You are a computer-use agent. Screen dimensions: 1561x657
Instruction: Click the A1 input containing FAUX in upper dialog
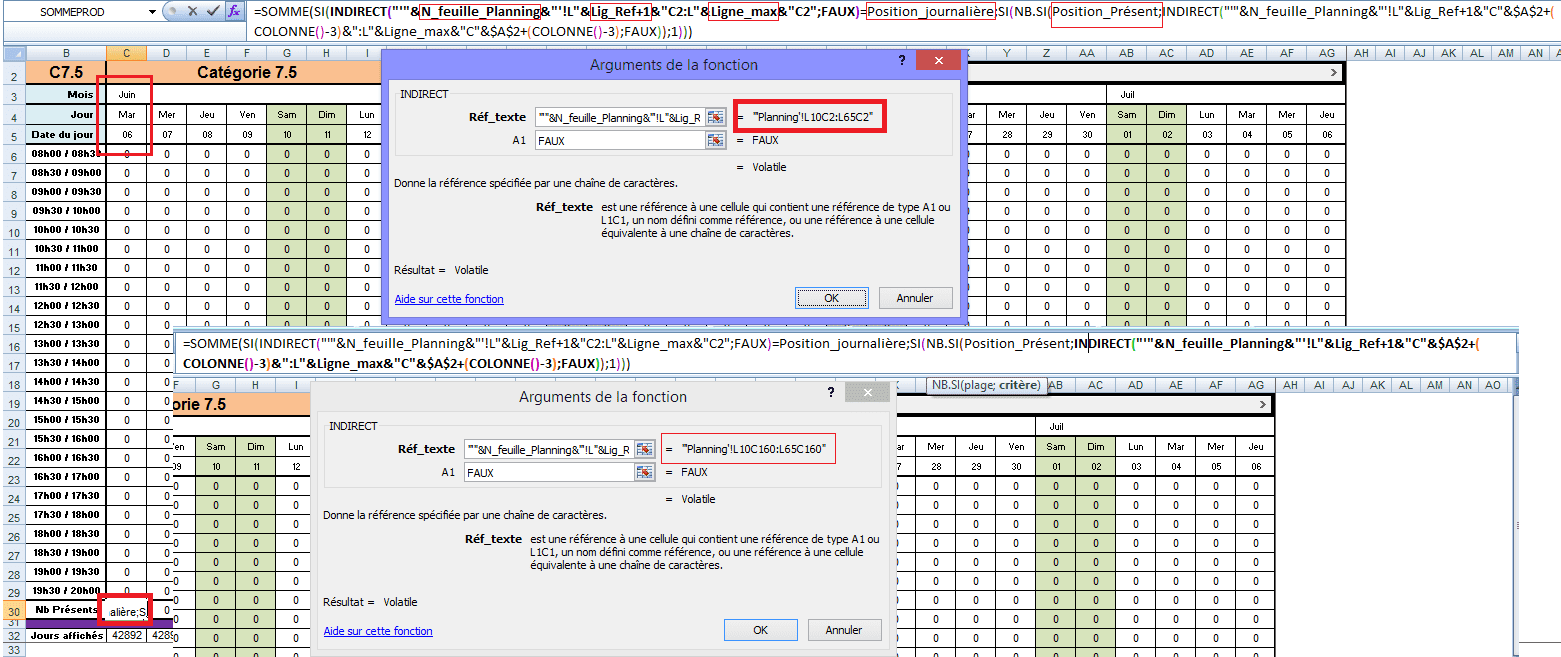pos(620,141)
